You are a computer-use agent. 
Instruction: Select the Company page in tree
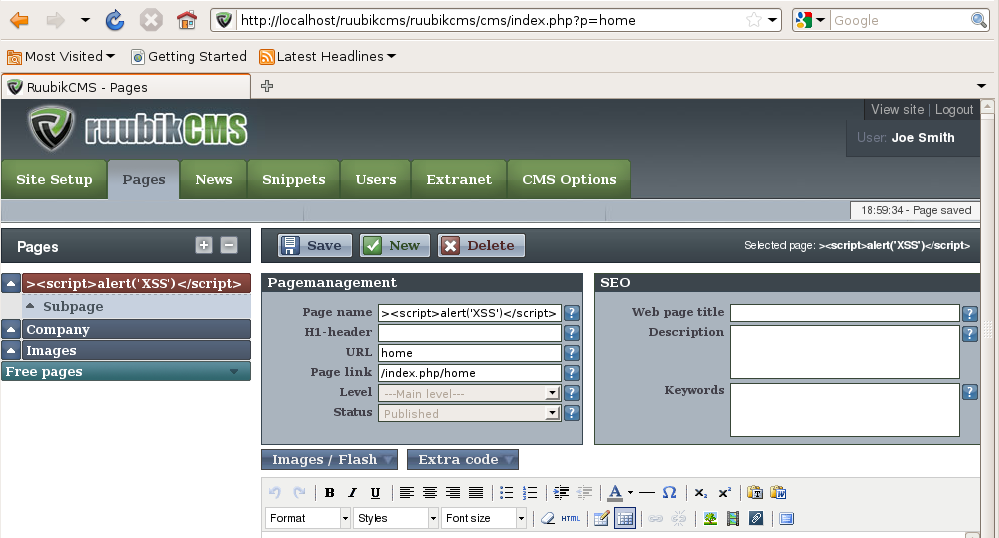point(136,330)
